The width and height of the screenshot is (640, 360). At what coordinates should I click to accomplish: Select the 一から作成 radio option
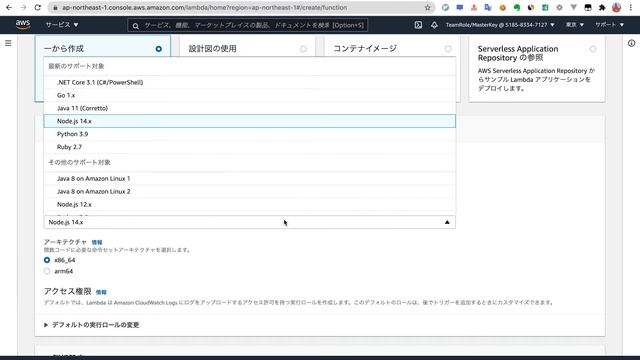(x=158, y=49)
